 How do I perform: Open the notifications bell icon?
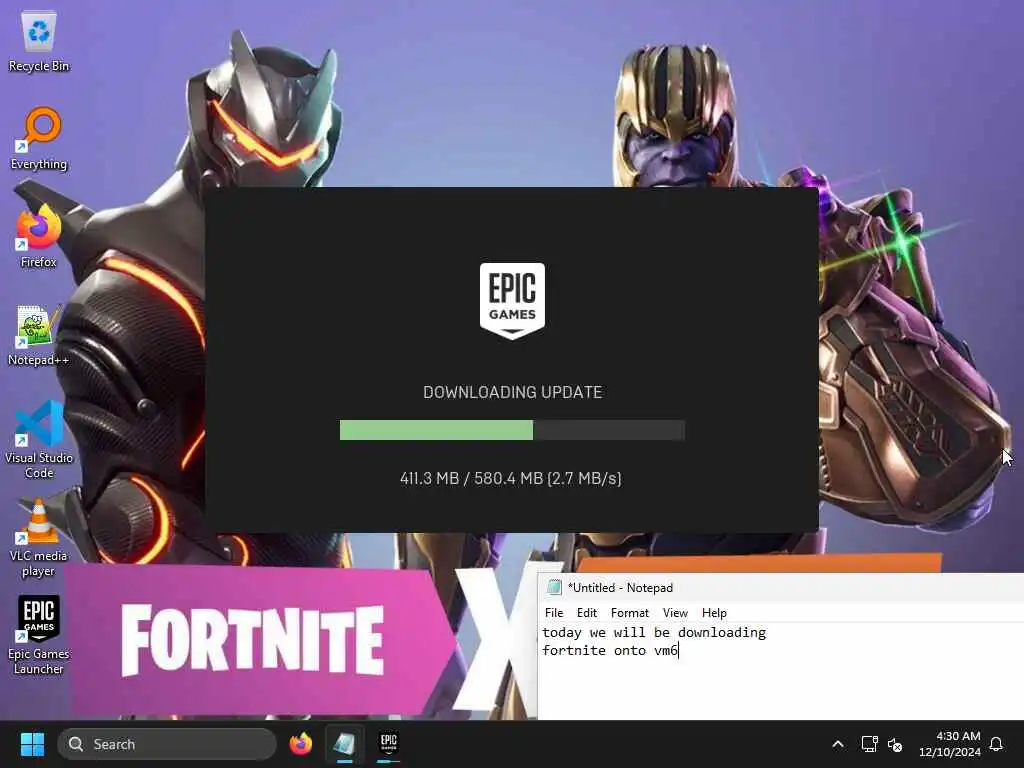(x=996, y=744)
